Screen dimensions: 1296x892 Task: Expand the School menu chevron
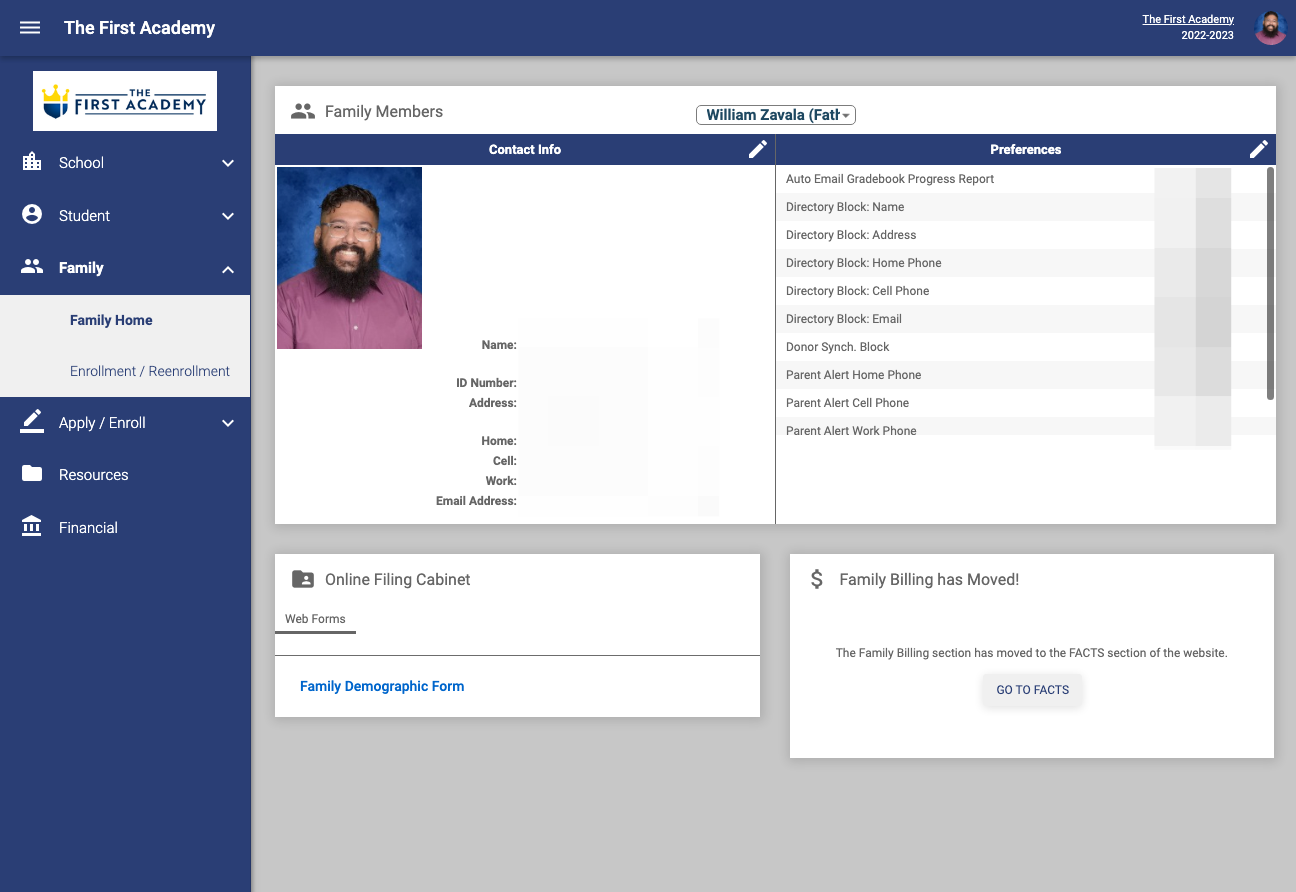[x=228, y=163]
